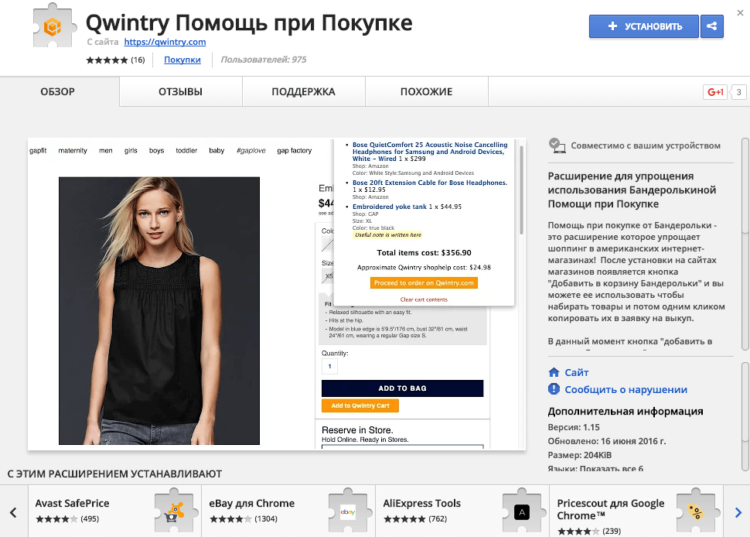Click the Размер: 204KiB text
Image resolution: width=750 pixels, height=537 pixels.
(x=580, y=455)
